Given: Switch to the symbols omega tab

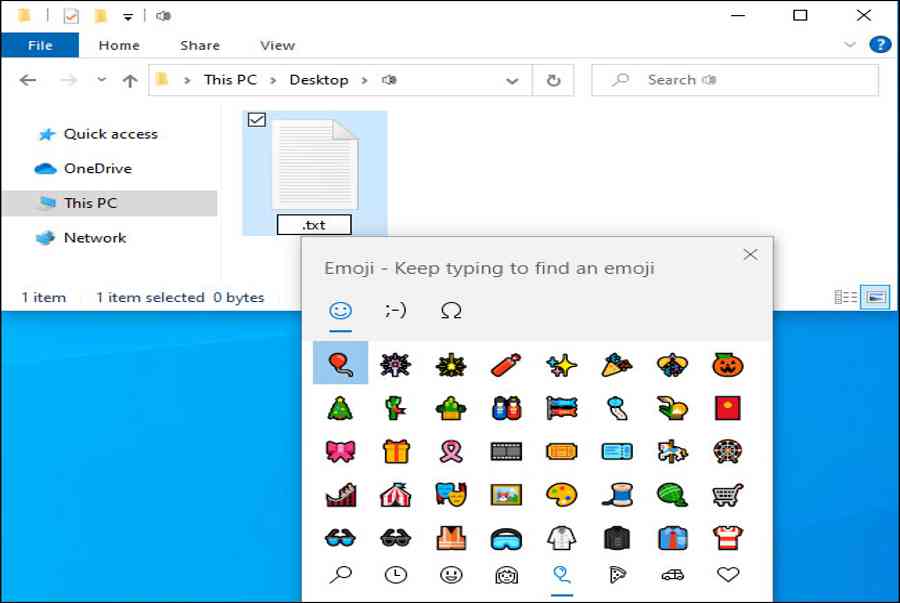Looking at the screenshot, I should click(x=451, y=311).
